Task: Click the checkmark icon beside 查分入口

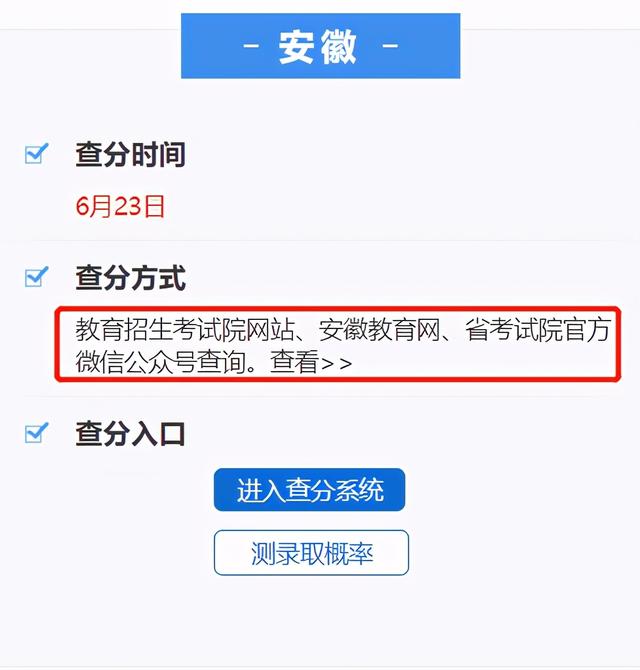Action: pyautogui.click(x=36, y=433)
